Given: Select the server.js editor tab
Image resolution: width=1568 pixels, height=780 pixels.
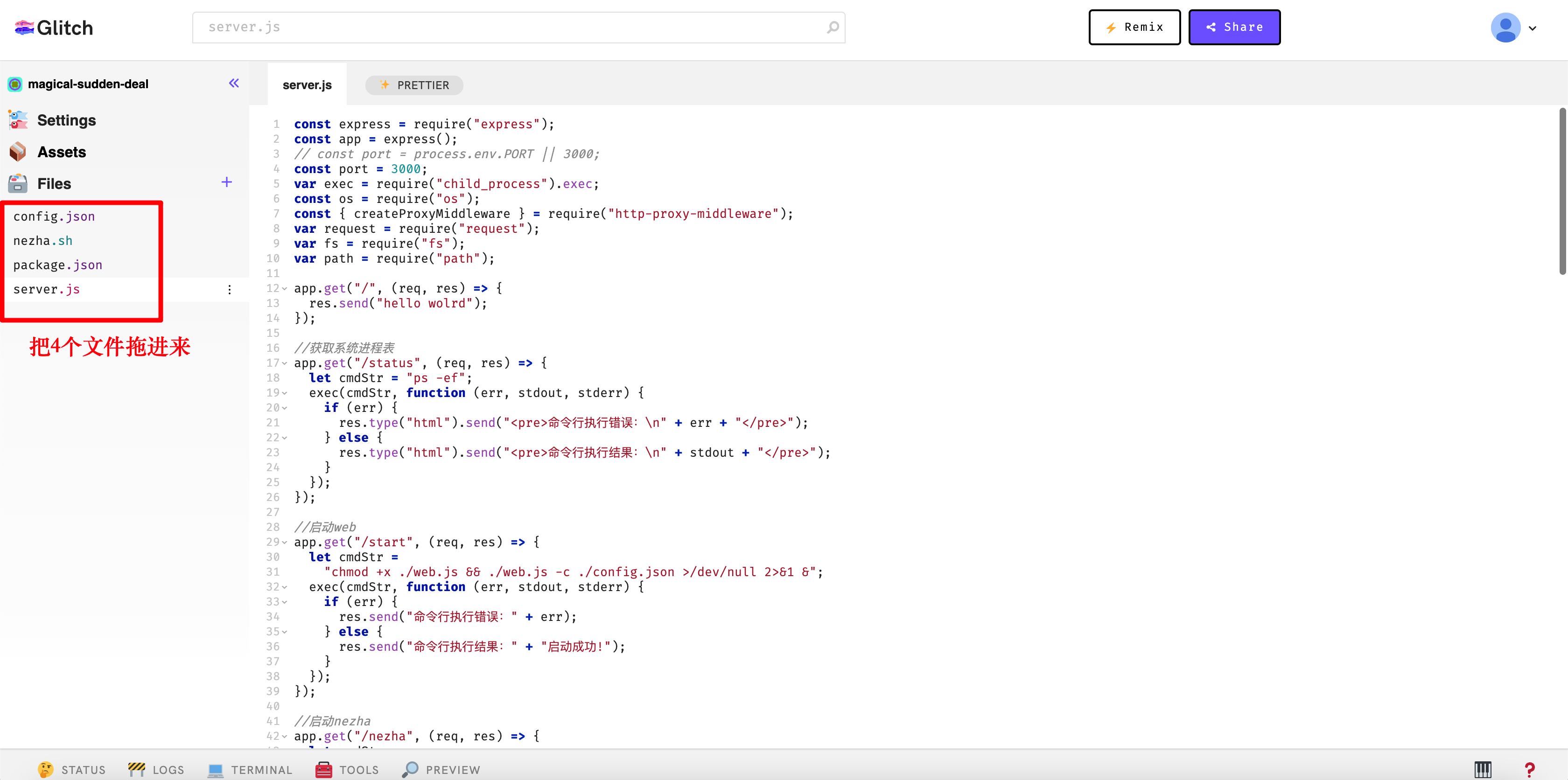Looking at the screenshot, I should tap(307, 84).
